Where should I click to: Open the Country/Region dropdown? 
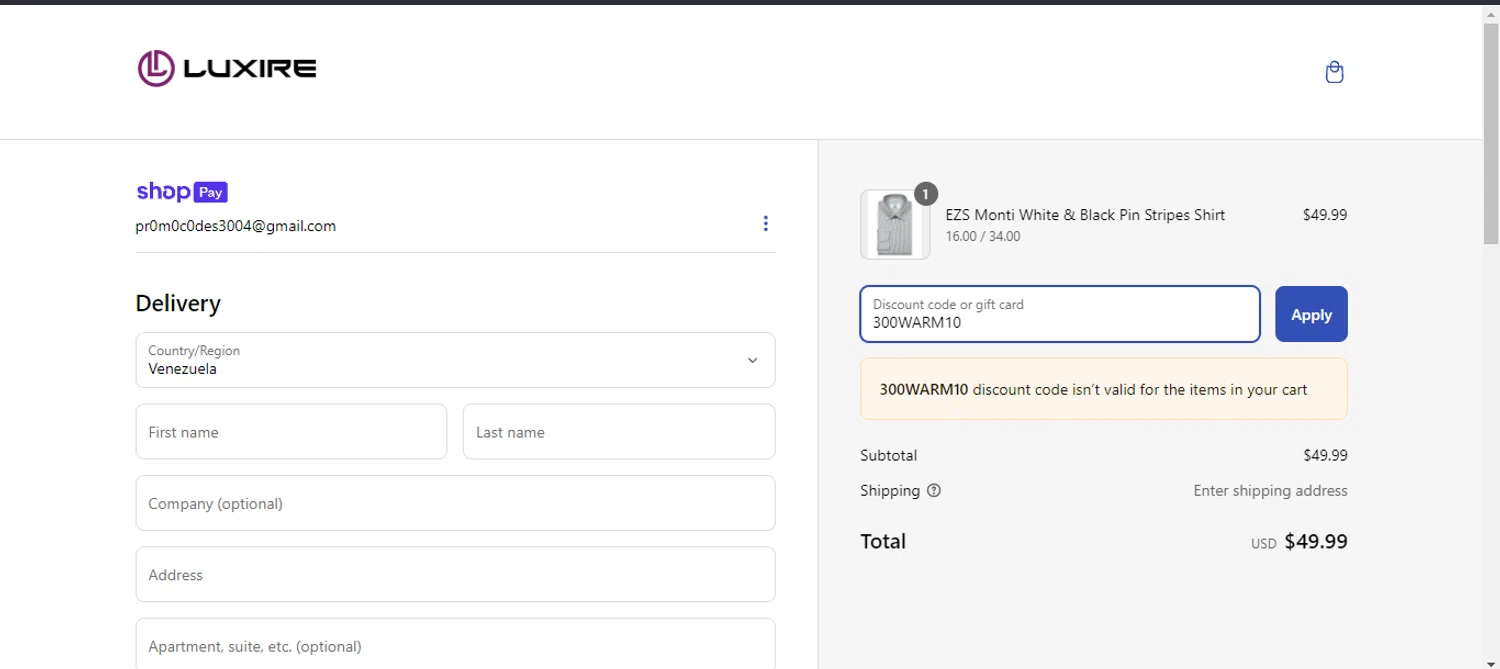[x=455, y=360]
